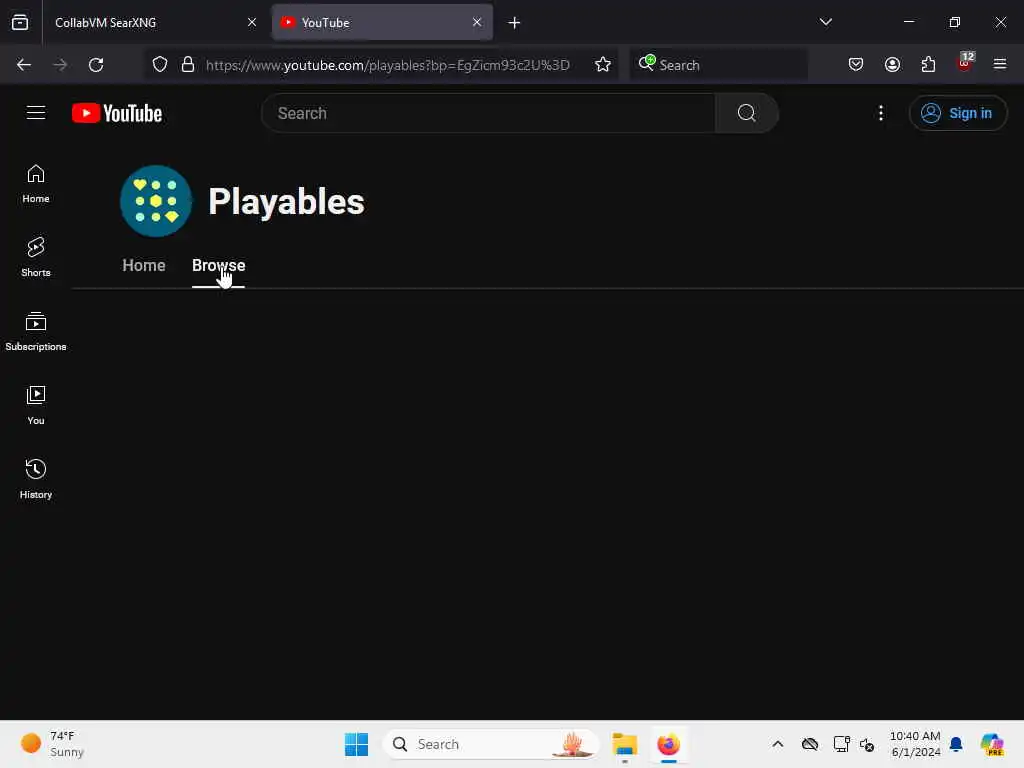Go back to the previous page
The image size is (1024, 768).
coord(24,65)
